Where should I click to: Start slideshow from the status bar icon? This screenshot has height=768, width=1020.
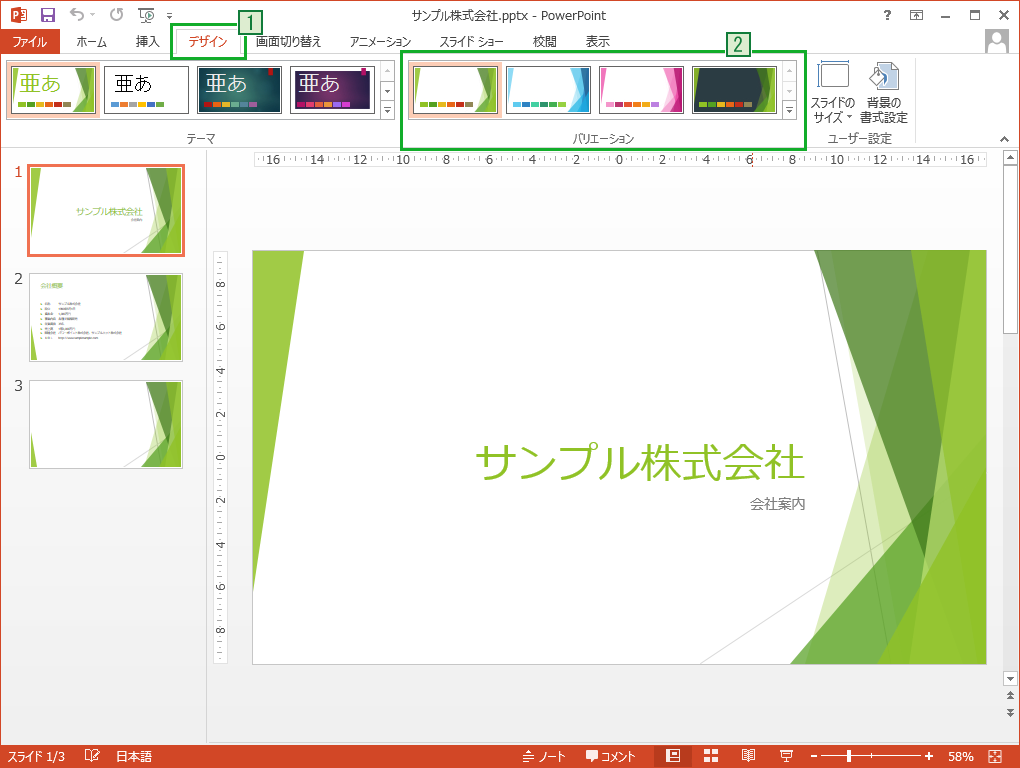[x=785, y=755]
